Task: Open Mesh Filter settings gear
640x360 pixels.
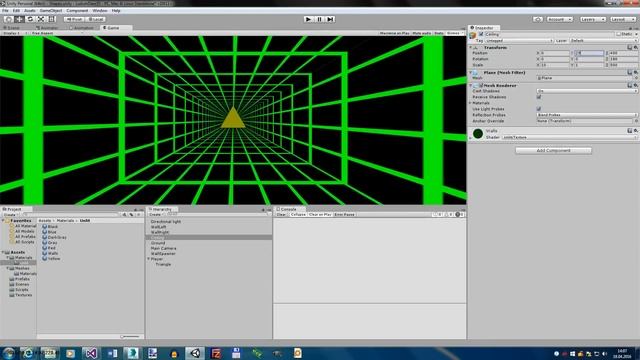Action: coord(636,73)
